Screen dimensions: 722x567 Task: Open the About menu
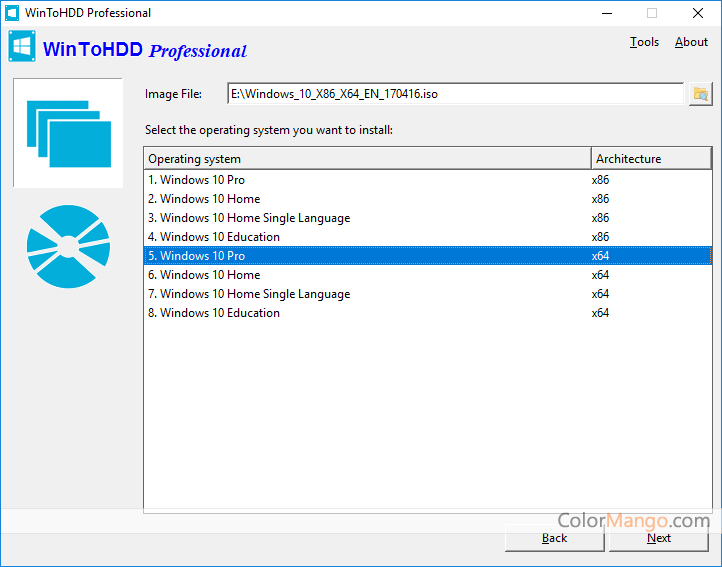691,42
